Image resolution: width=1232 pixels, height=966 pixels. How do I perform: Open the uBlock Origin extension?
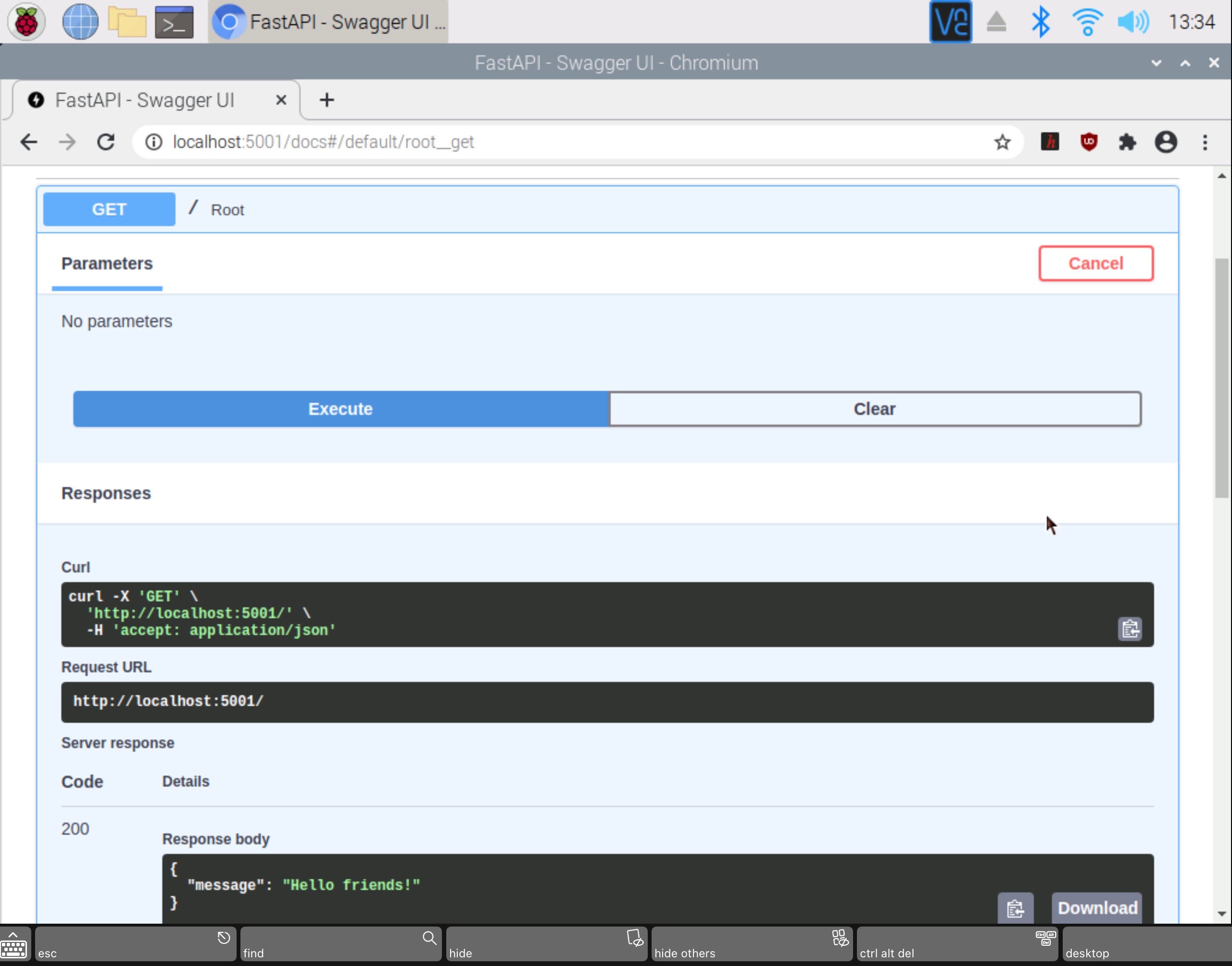coord(1088,142)
